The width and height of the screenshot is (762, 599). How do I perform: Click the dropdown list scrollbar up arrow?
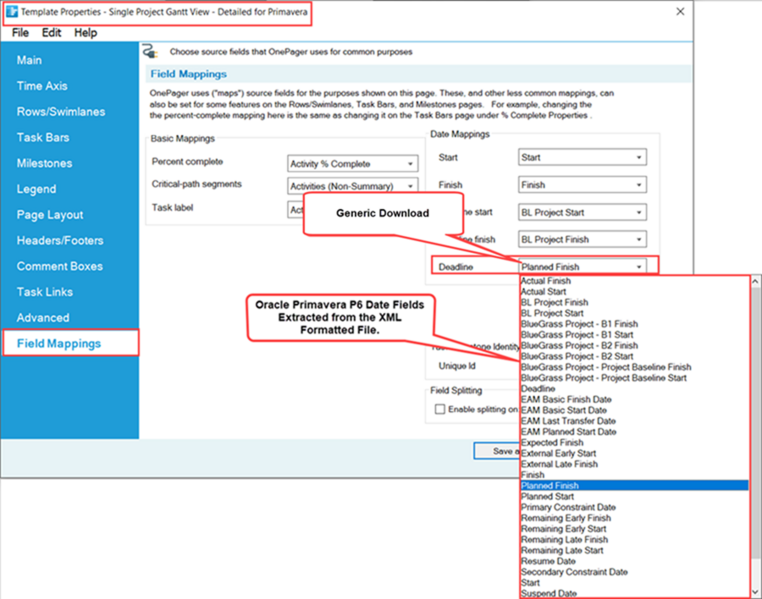(755, 281)
